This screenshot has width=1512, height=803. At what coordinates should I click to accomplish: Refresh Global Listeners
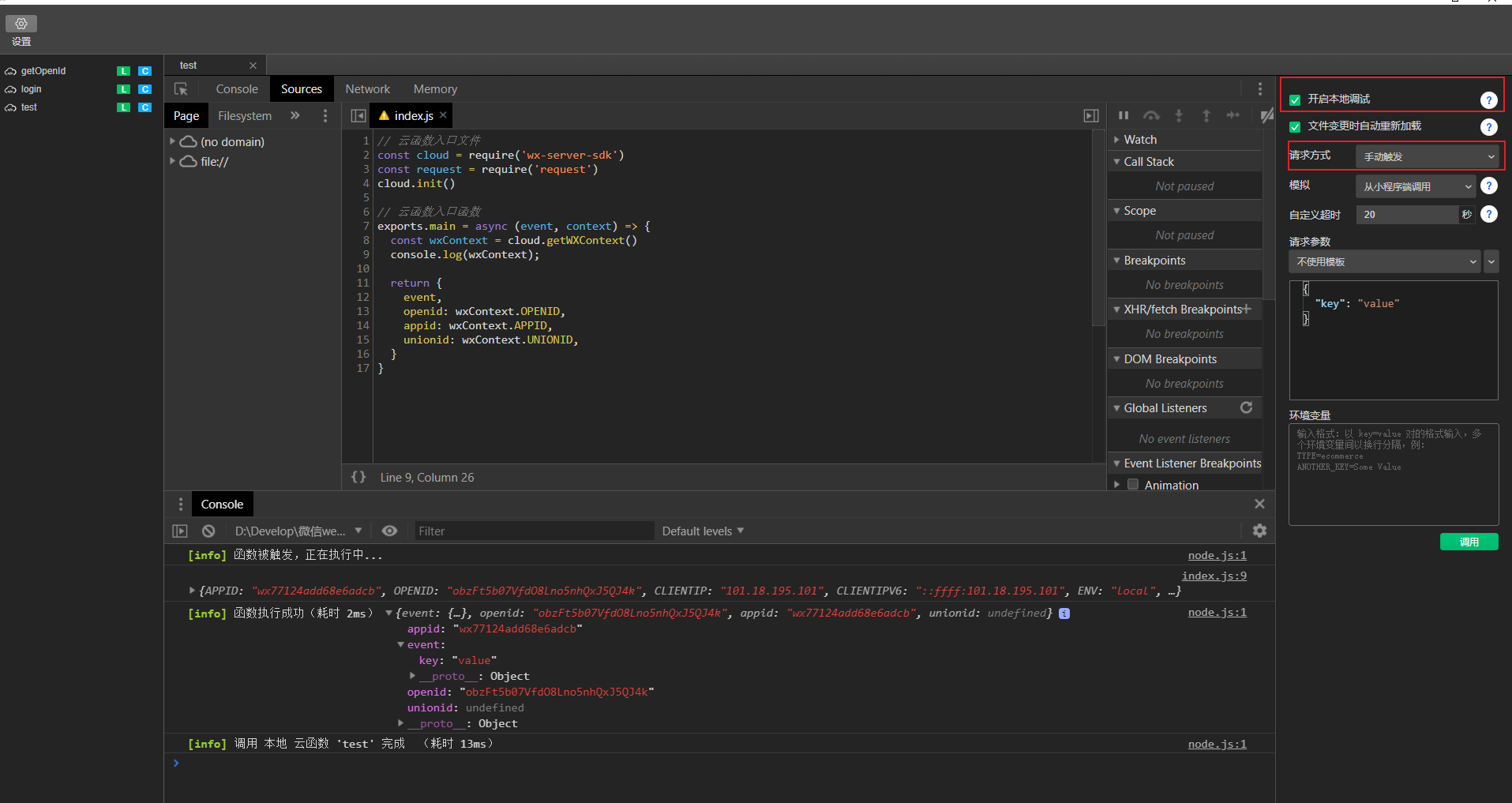point(1246,407)
